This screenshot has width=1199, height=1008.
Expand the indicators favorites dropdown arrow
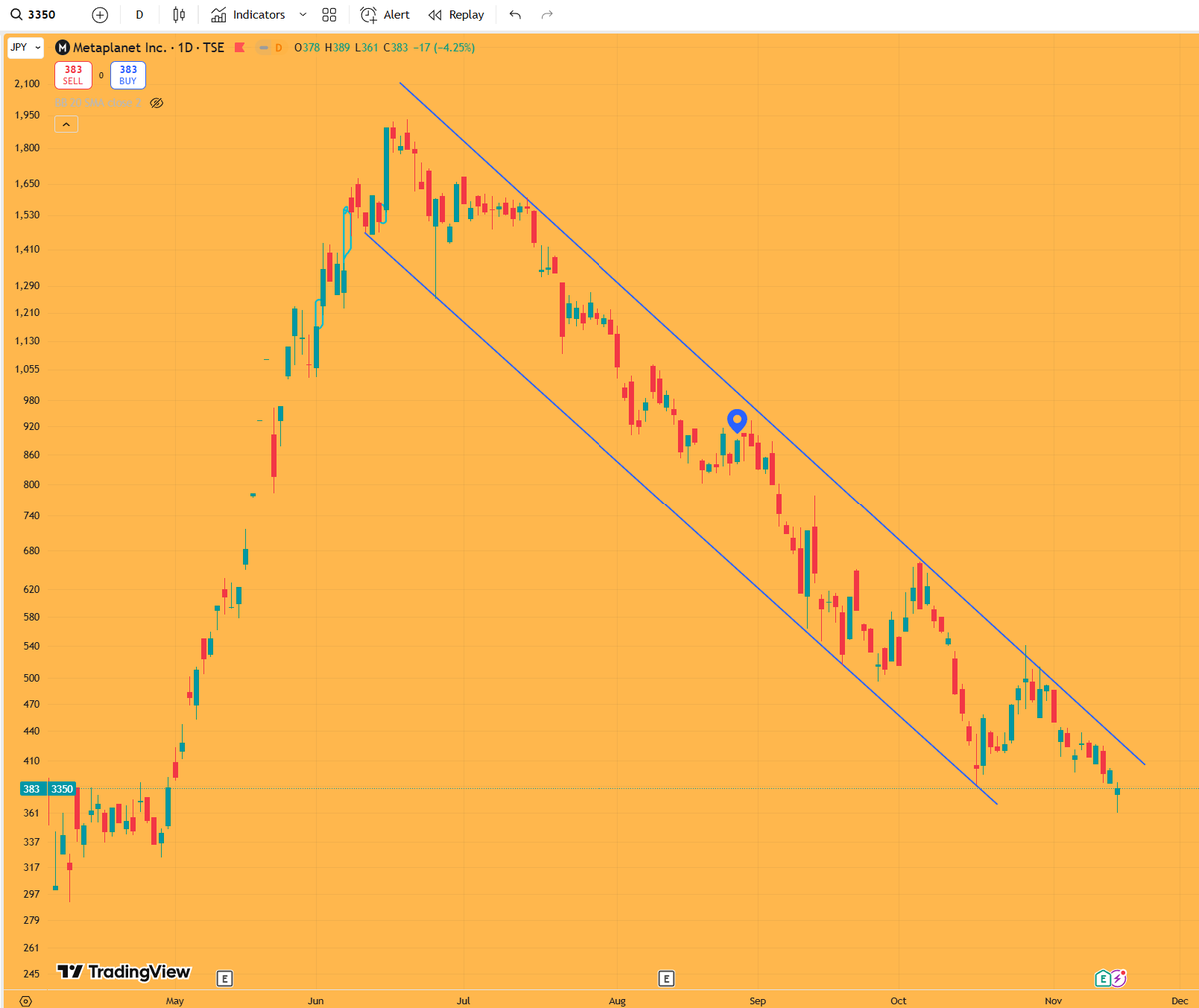(303, 15)
